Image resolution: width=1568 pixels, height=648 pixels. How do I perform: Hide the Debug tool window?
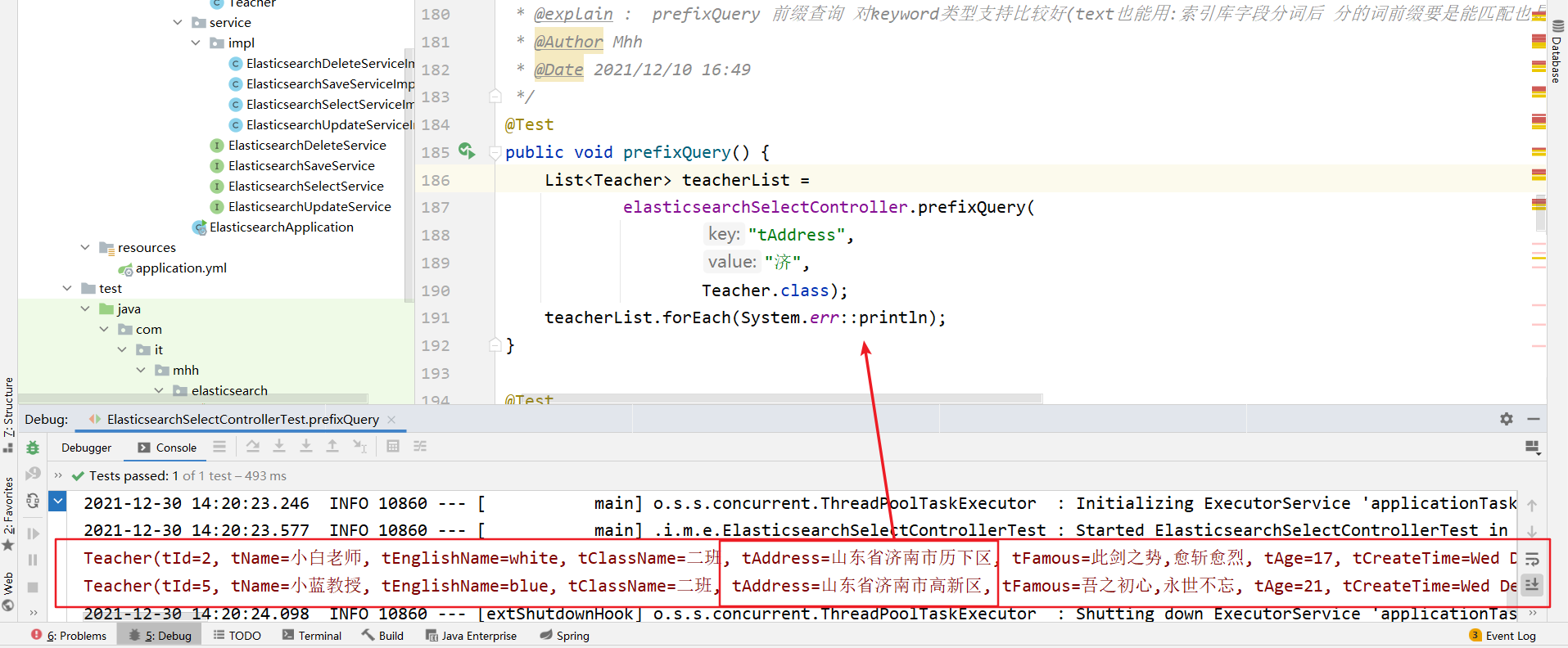click(1534, 419)
